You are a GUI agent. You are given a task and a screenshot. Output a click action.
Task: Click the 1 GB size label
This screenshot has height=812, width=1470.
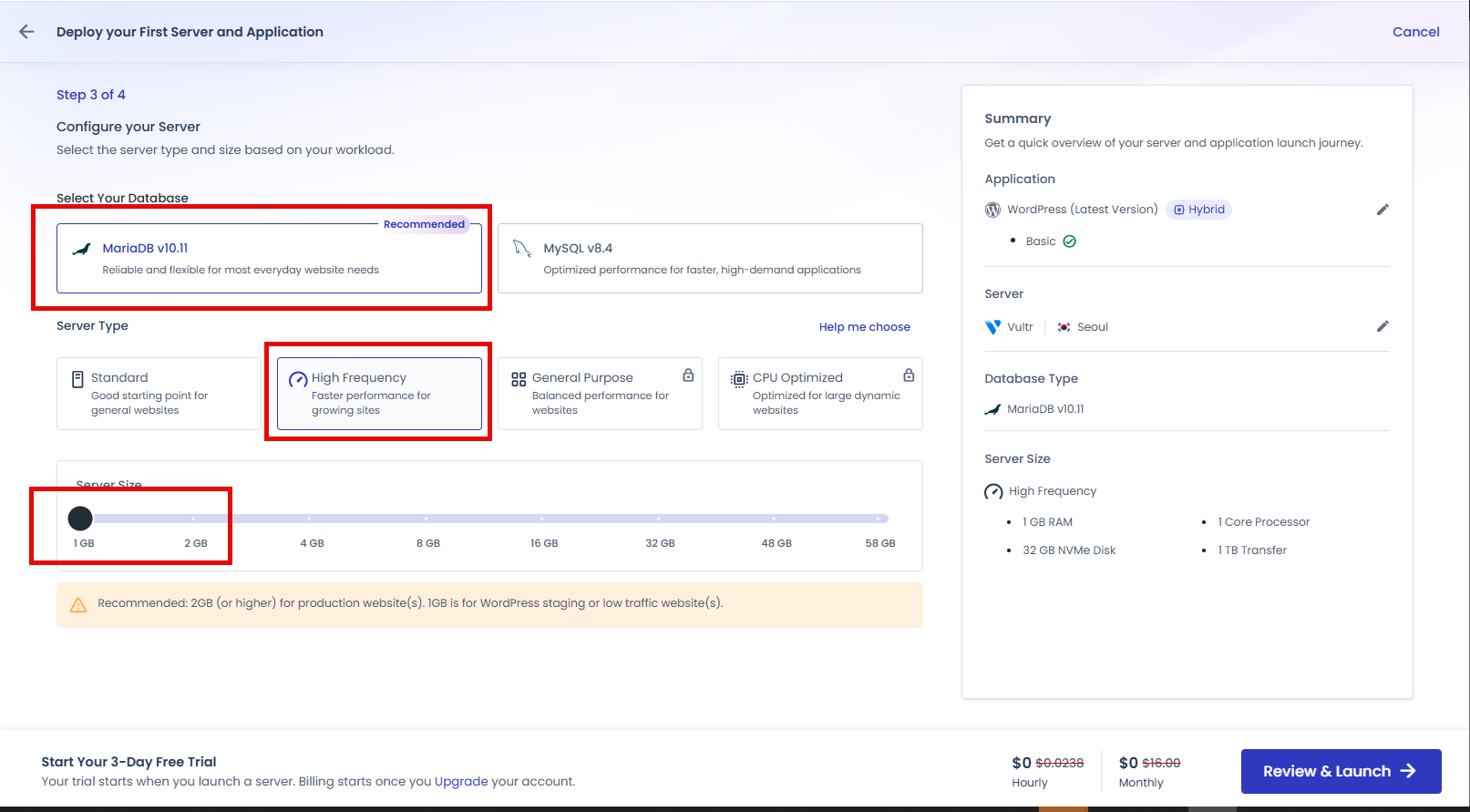84,543
